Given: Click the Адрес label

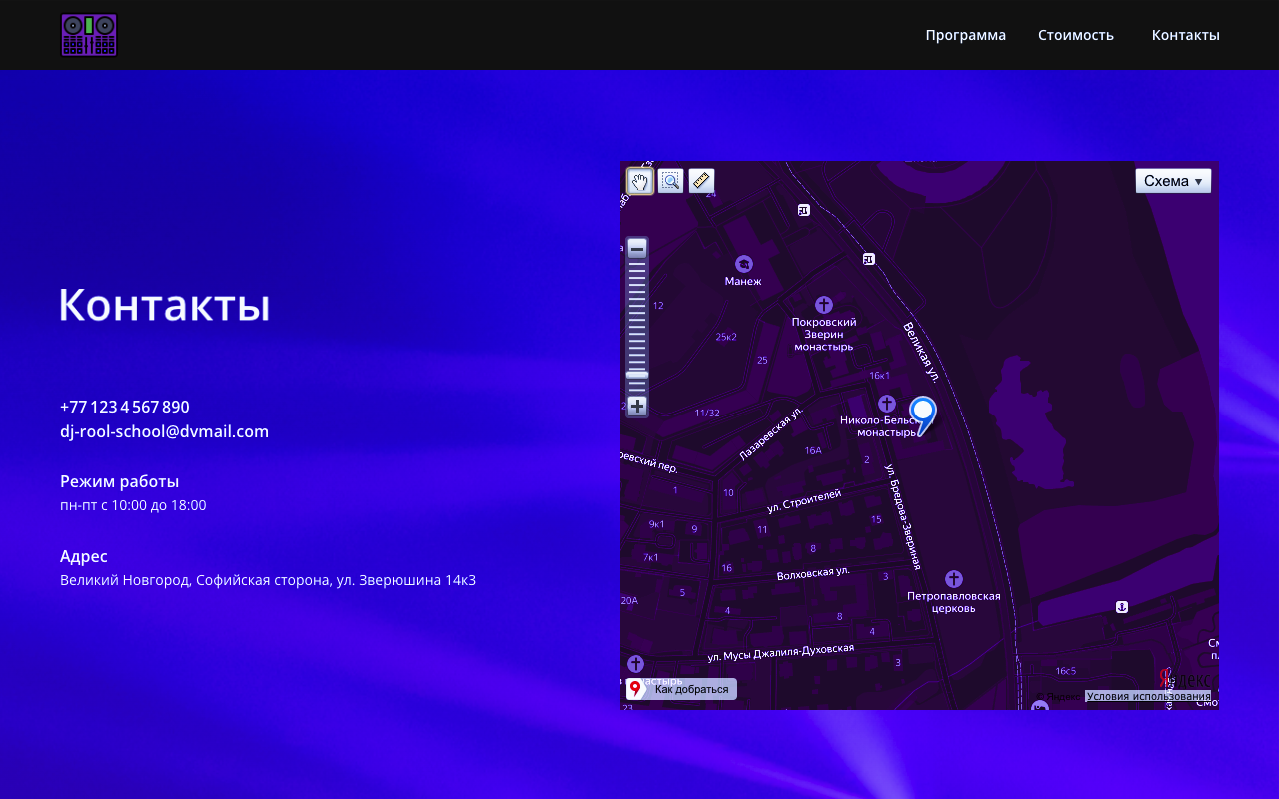Looking at the screenshot, I should (x=84, y=556).
